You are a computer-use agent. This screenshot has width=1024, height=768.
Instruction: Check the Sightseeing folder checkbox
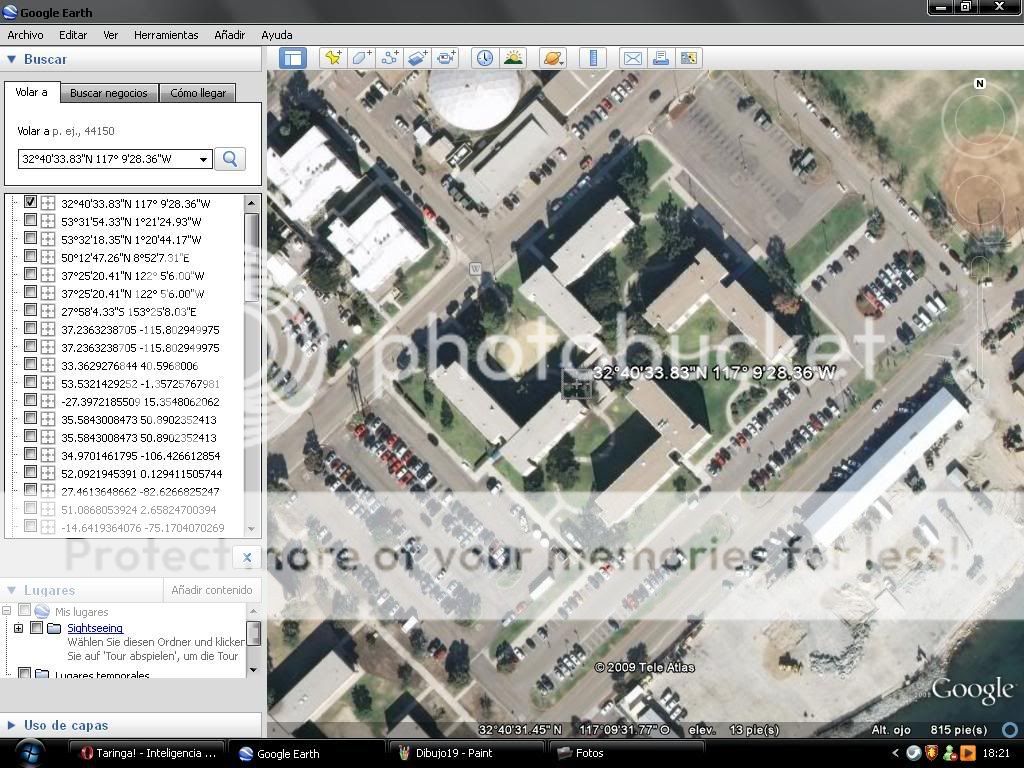pyautogui.click(x=37, y=628)
